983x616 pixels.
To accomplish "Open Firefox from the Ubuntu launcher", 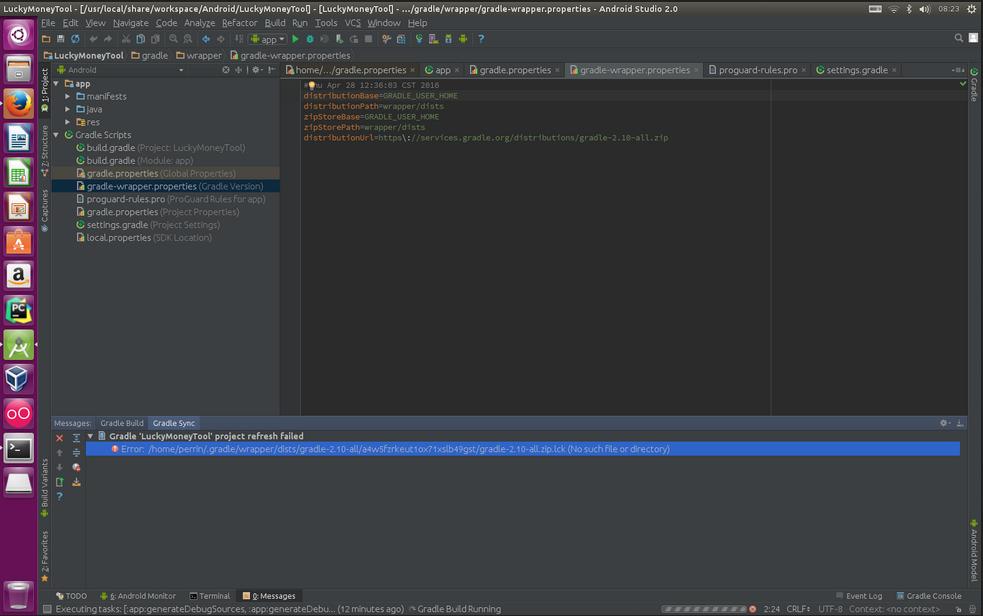I will point(19,104).
